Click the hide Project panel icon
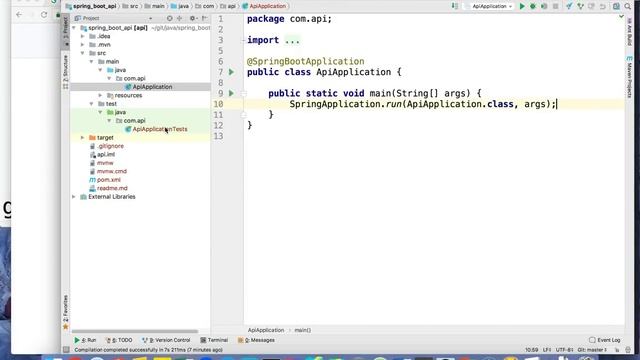This screenshot has height=360, width=640. [204, 18]
